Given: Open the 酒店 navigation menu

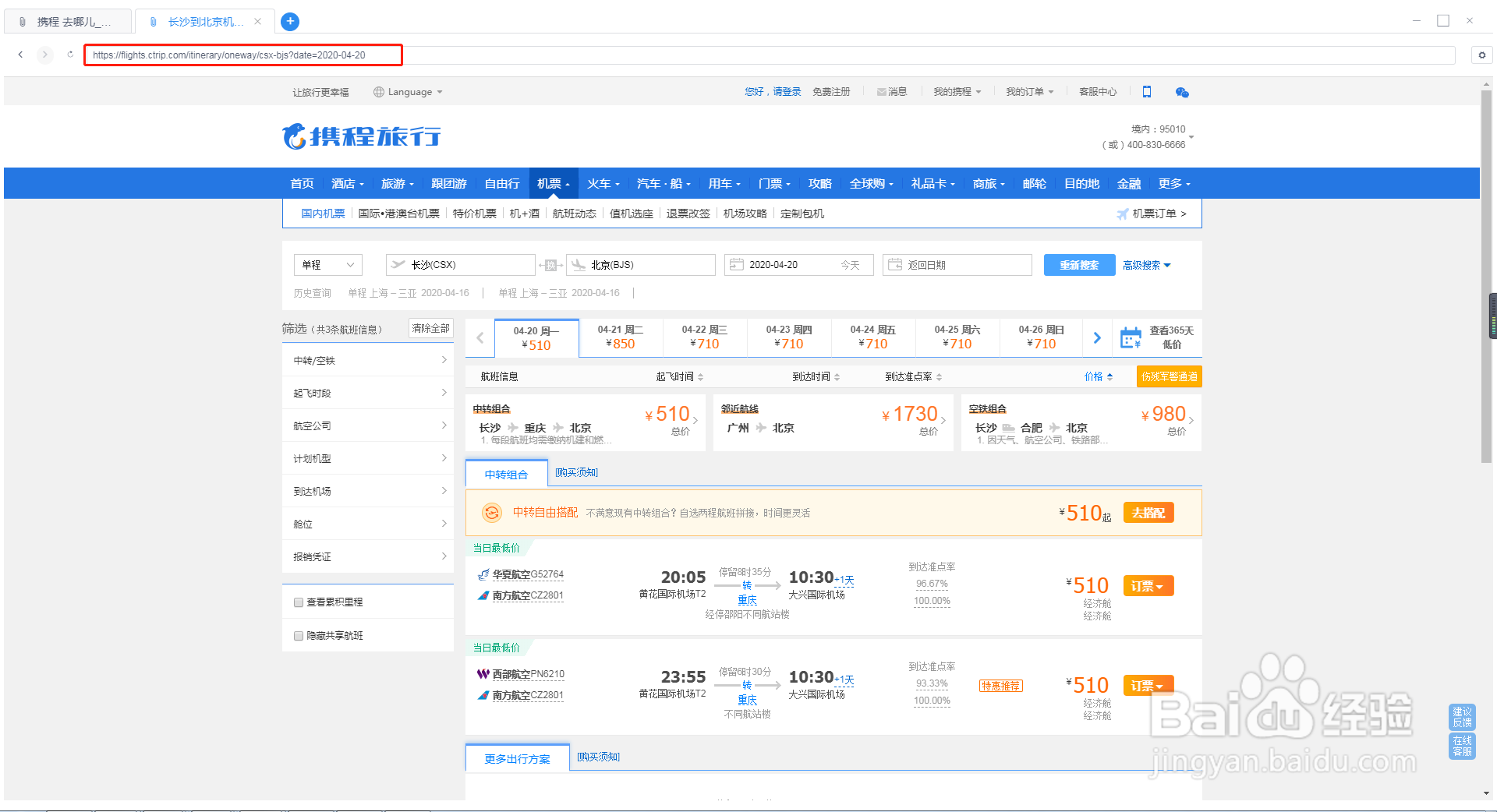Looking at the screenshot, I should coord(348,183).
